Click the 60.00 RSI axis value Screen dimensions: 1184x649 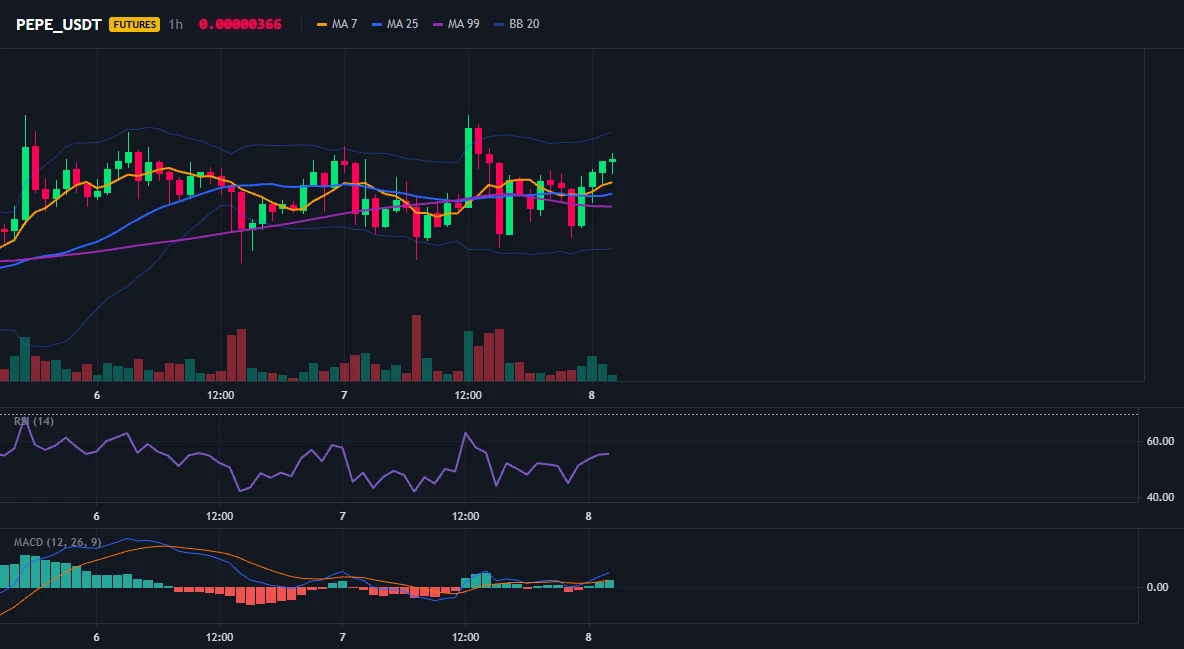click(x=1161, y=441)
